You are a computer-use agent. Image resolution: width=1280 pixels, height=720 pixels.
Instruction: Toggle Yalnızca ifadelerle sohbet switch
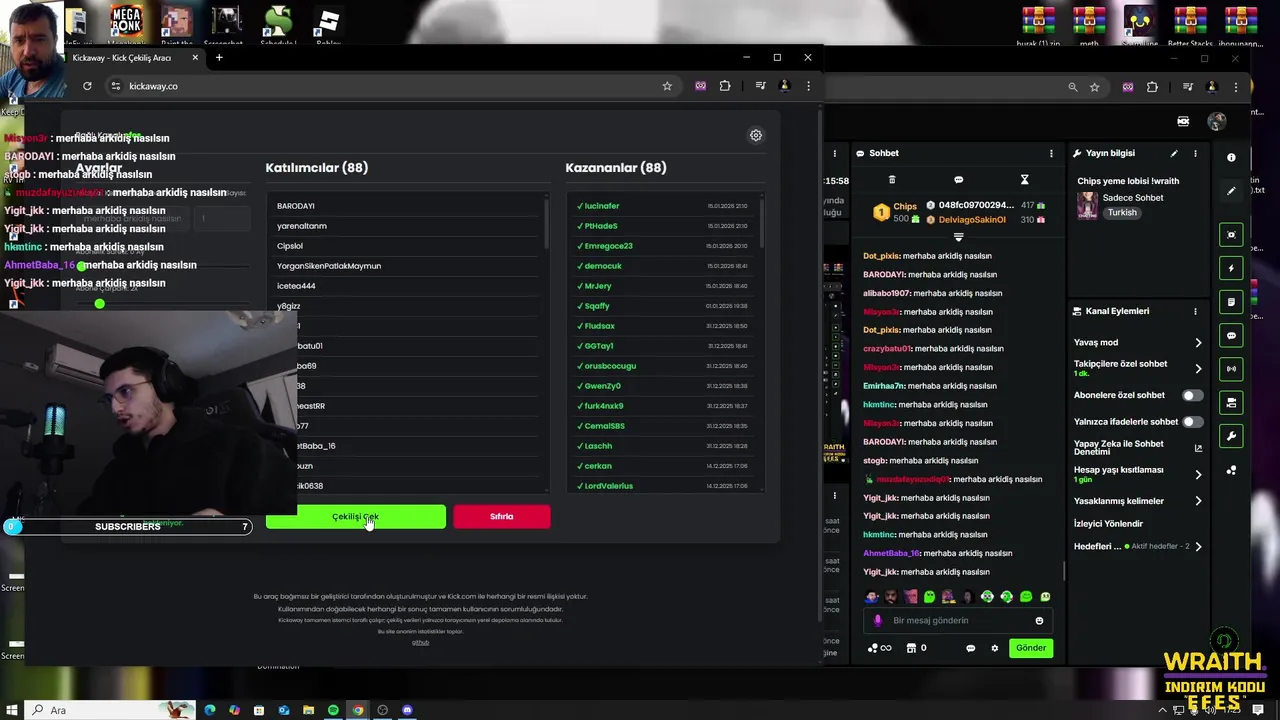[1193, 421]
